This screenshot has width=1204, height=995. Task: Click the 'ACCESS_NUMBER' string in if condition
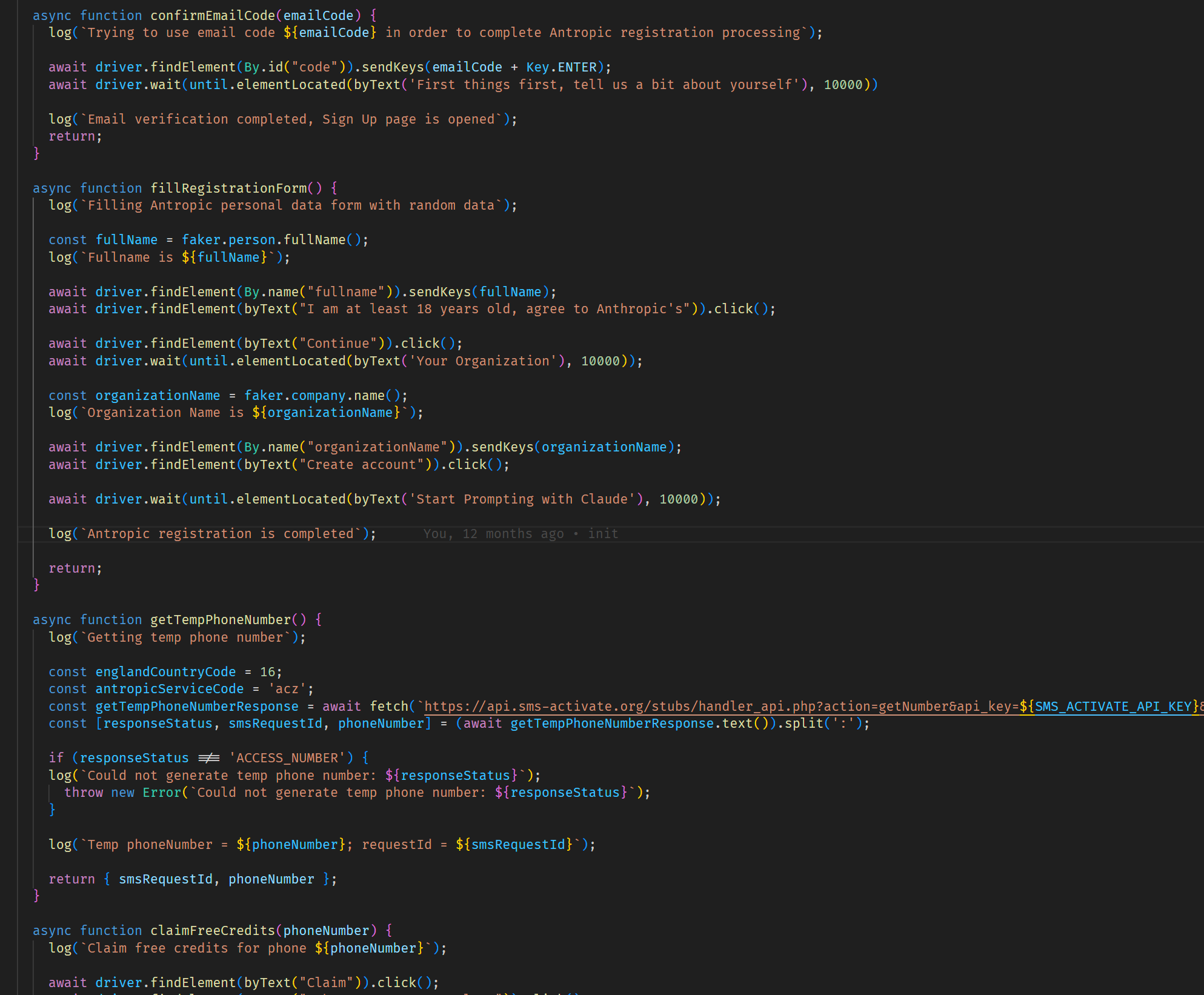pyautogui.click(x=287, y=758)
